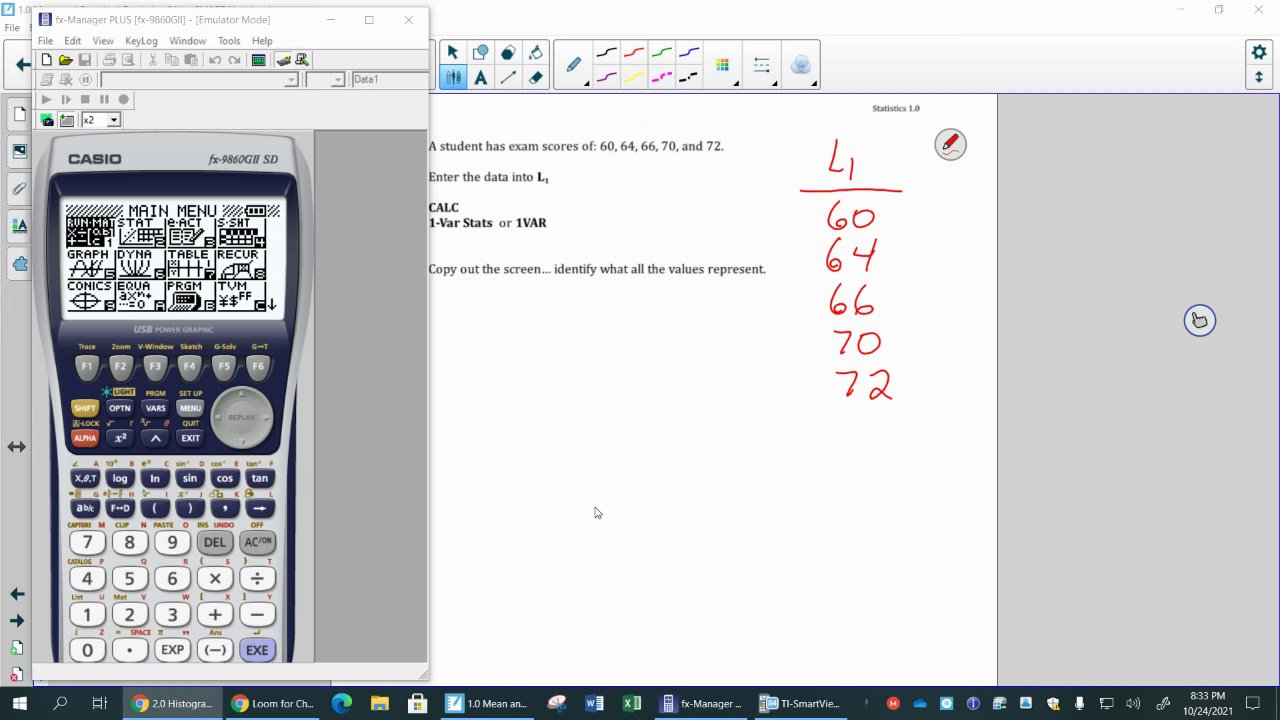Viewport: 1280px width, 720px height.
Task: Choose the Eraser tool in SMART Notebook
Action: coord(536,78)
